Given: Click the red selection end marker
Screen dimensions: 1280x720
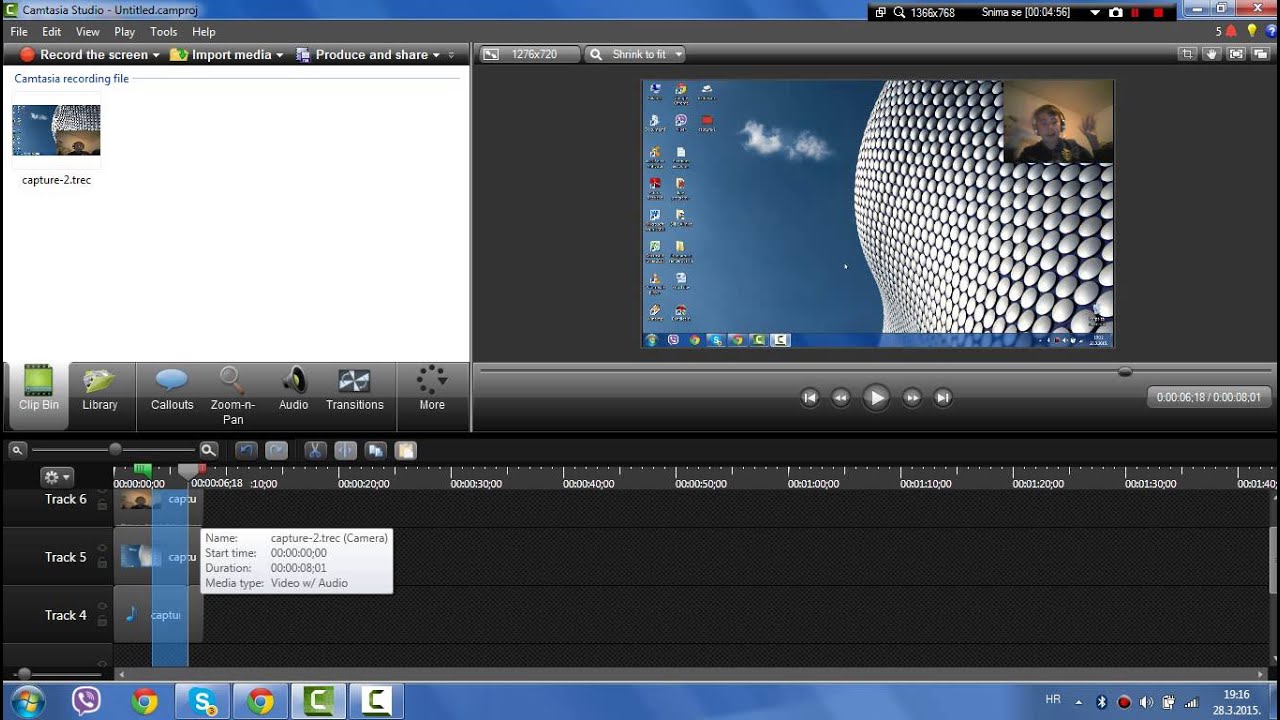Looking at the screenshot, I should (x=201, y=469).
